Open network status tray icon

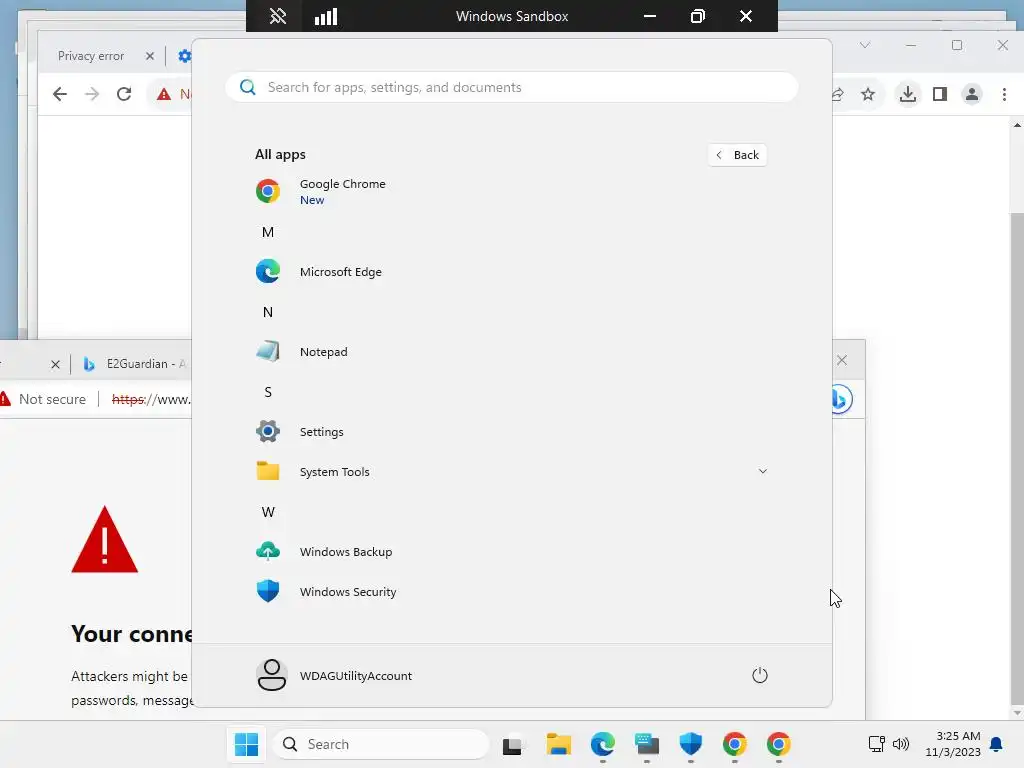(x=876, y=744)
